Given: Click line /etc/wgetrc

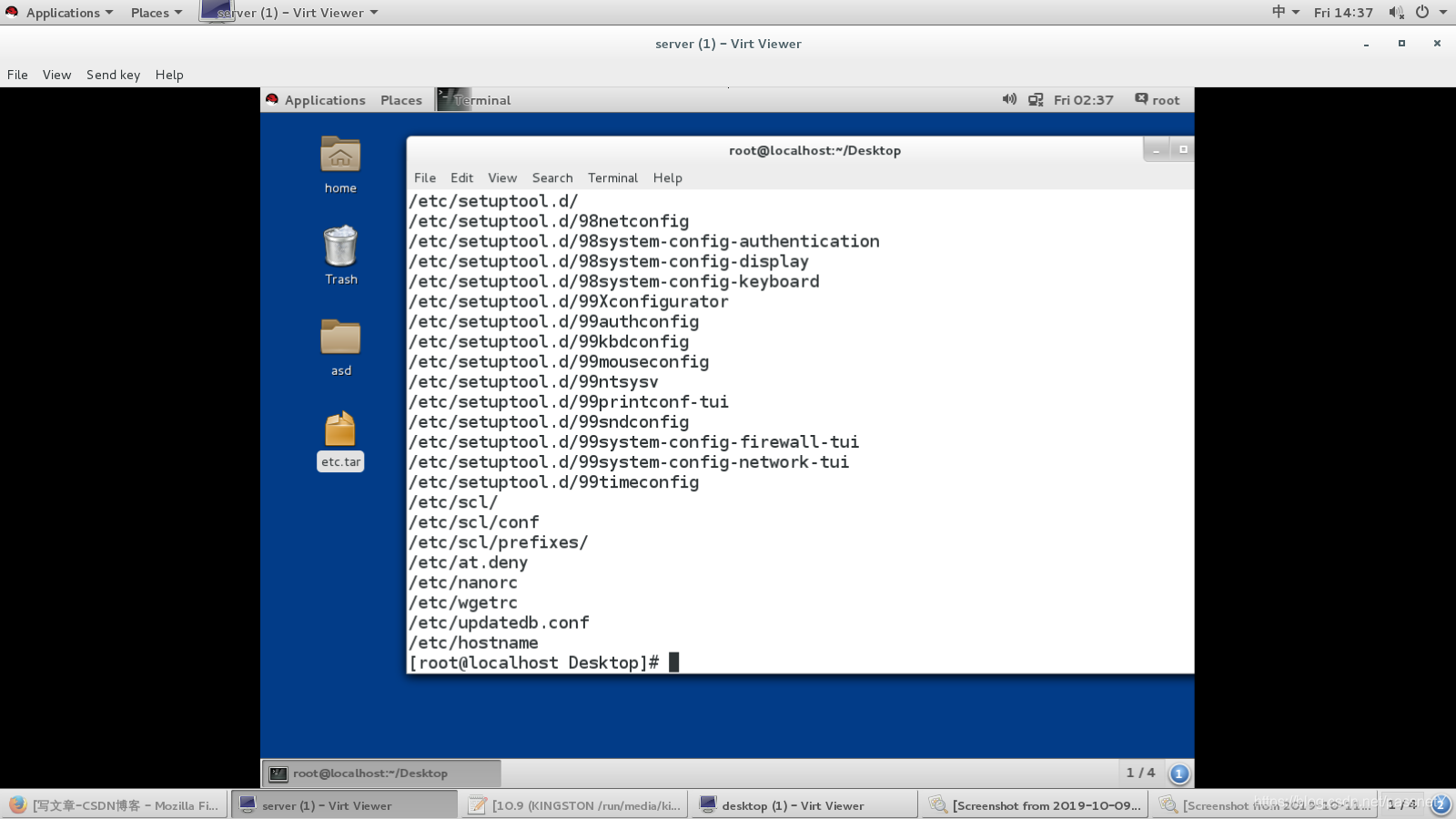Looking at the screenshot, I should (x=463, y=602).
